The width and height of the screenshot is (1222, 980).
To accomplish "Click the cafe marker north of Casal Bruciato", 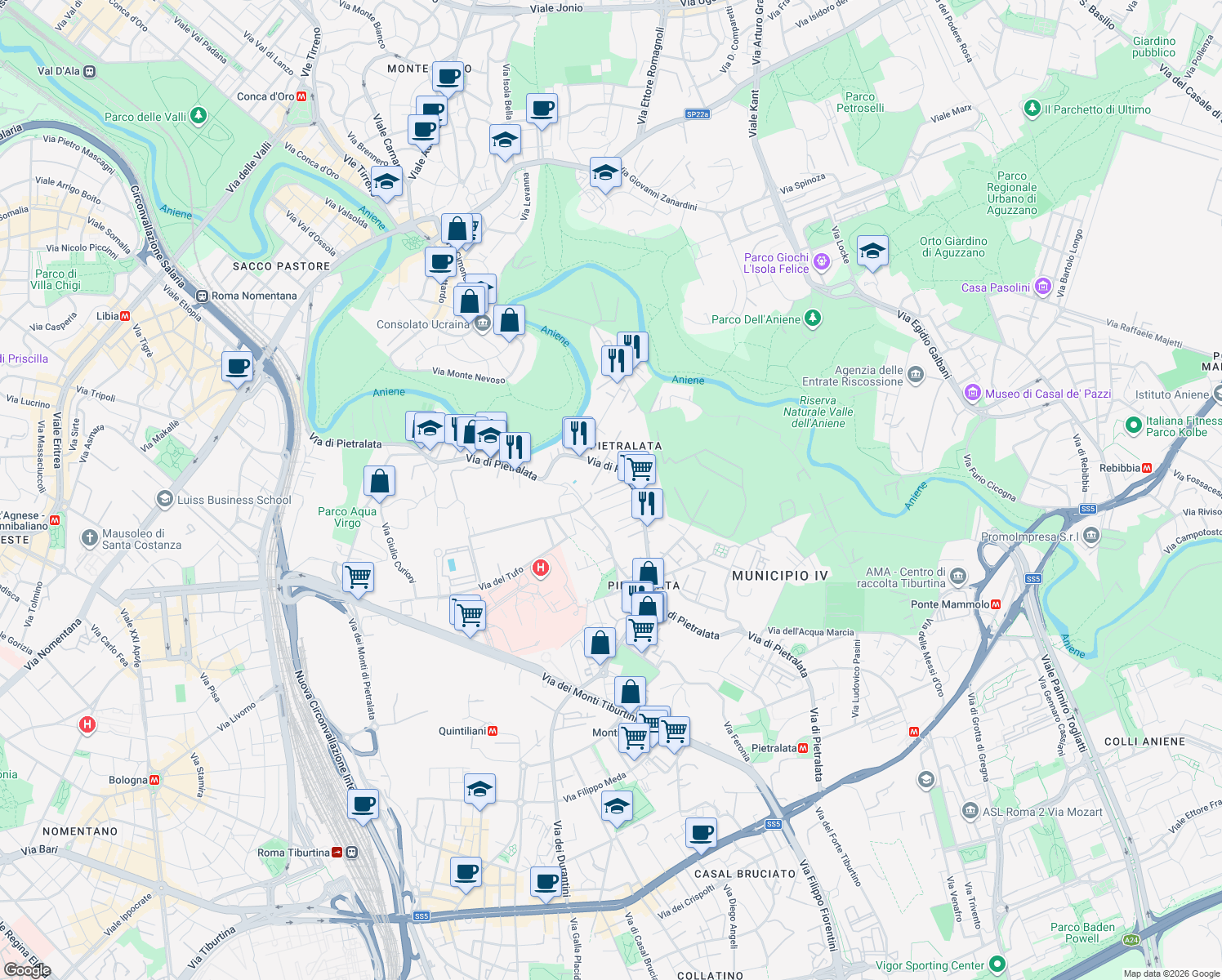I will [x=701, y=834].
